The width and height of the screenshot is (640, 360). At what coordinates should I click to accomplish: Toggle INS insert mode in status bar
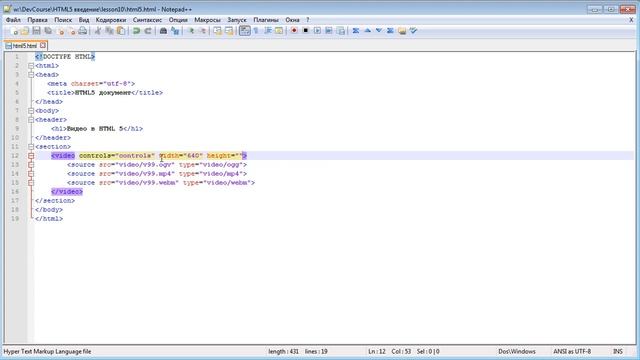point(618,351)
